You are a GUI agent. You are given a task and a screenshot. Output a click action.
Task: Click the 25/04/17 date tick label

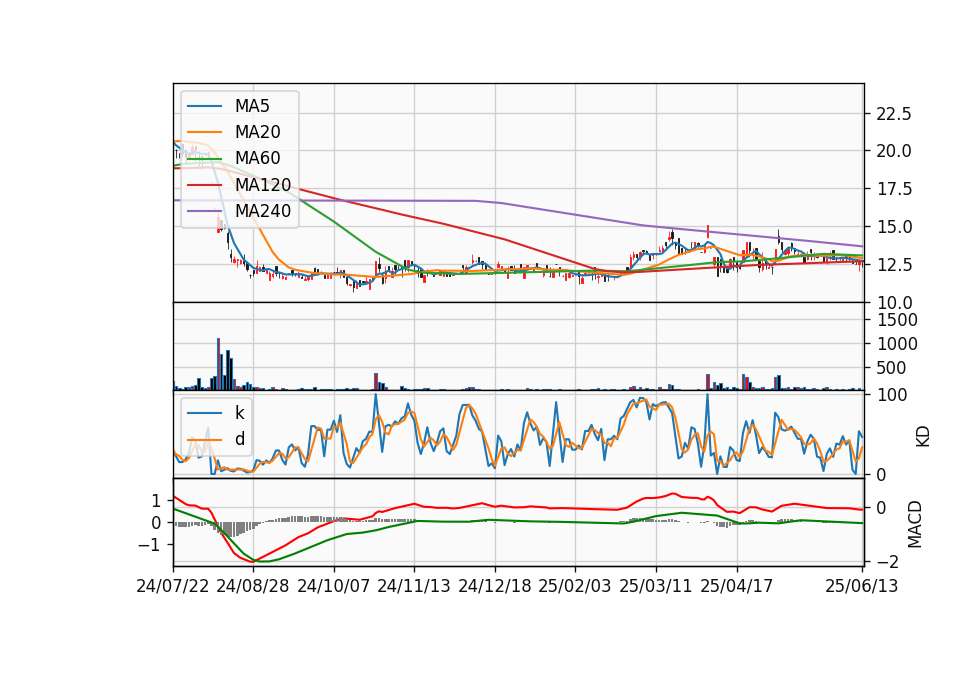tap(737, 586)
